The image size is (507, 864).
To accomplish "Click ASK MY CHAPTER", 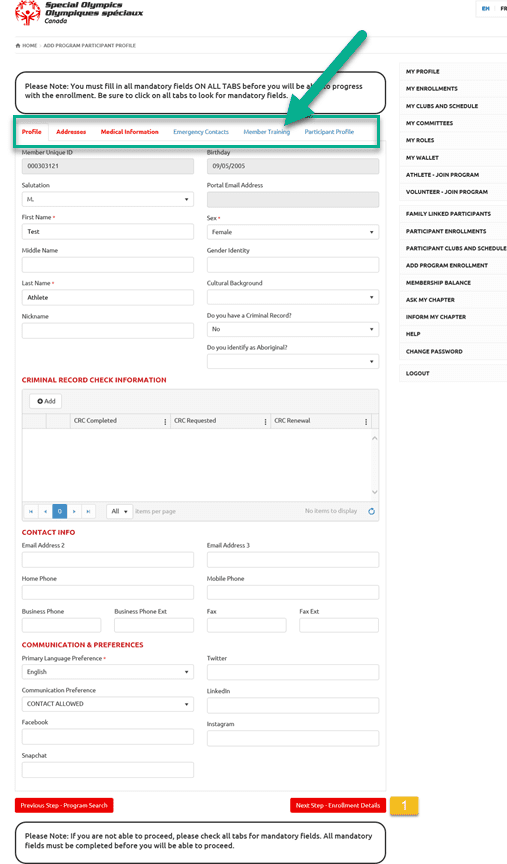I will pyautogui.click(x=430, y=300).
